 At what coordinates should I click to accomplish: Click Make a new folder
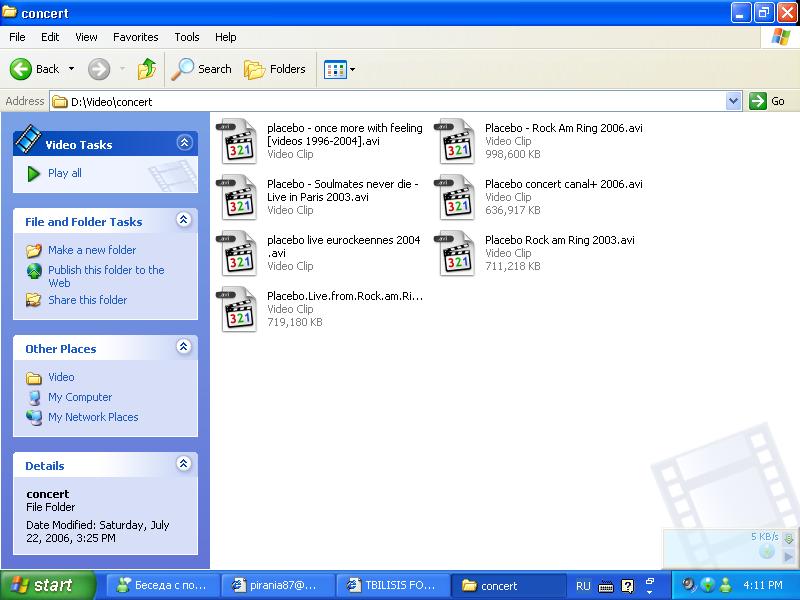[x=92, y=250]
